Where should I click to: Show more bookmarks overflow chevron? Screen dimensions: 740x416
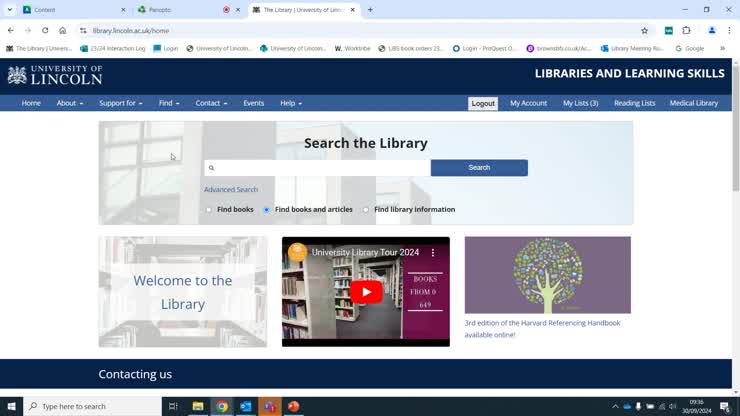pos(722,48)
